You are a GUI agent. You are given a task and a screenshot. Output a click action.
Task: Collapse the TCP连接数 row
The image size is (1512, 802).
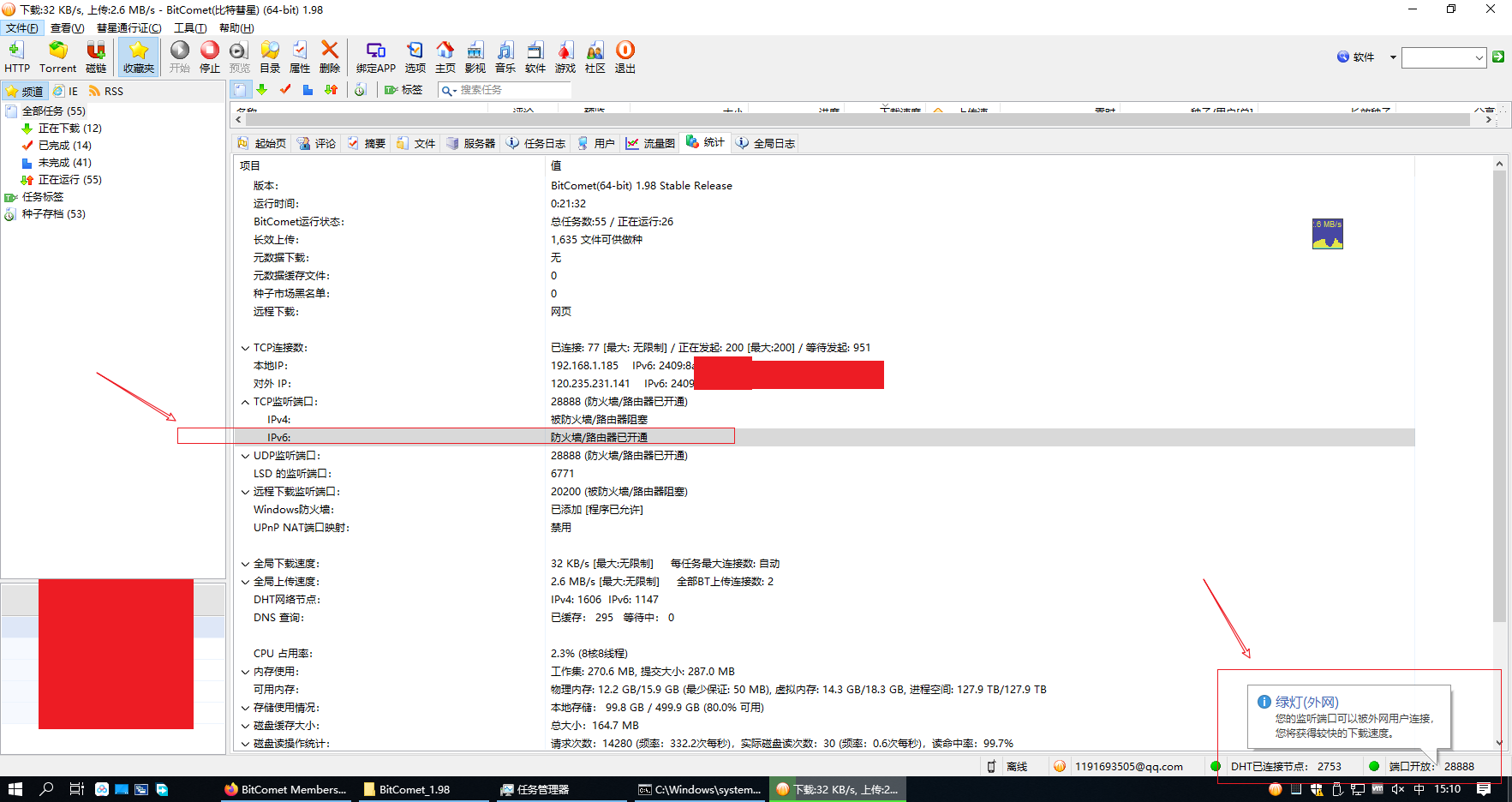click(x=245, y=348)
